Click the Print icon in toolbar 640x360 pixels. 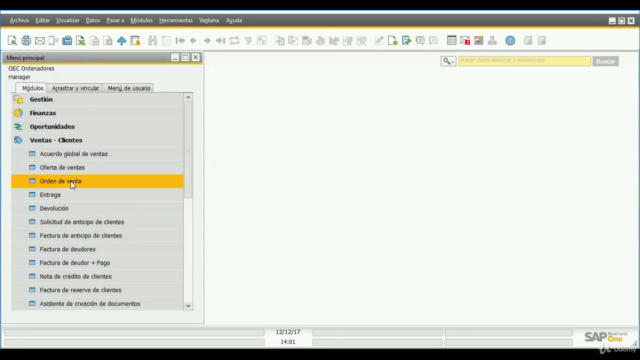26,40
